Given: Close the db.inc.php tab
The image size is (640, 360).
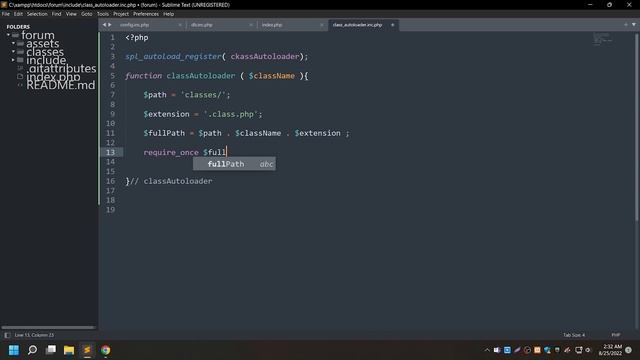Looking at the screenshot, I should click(251, 25).
